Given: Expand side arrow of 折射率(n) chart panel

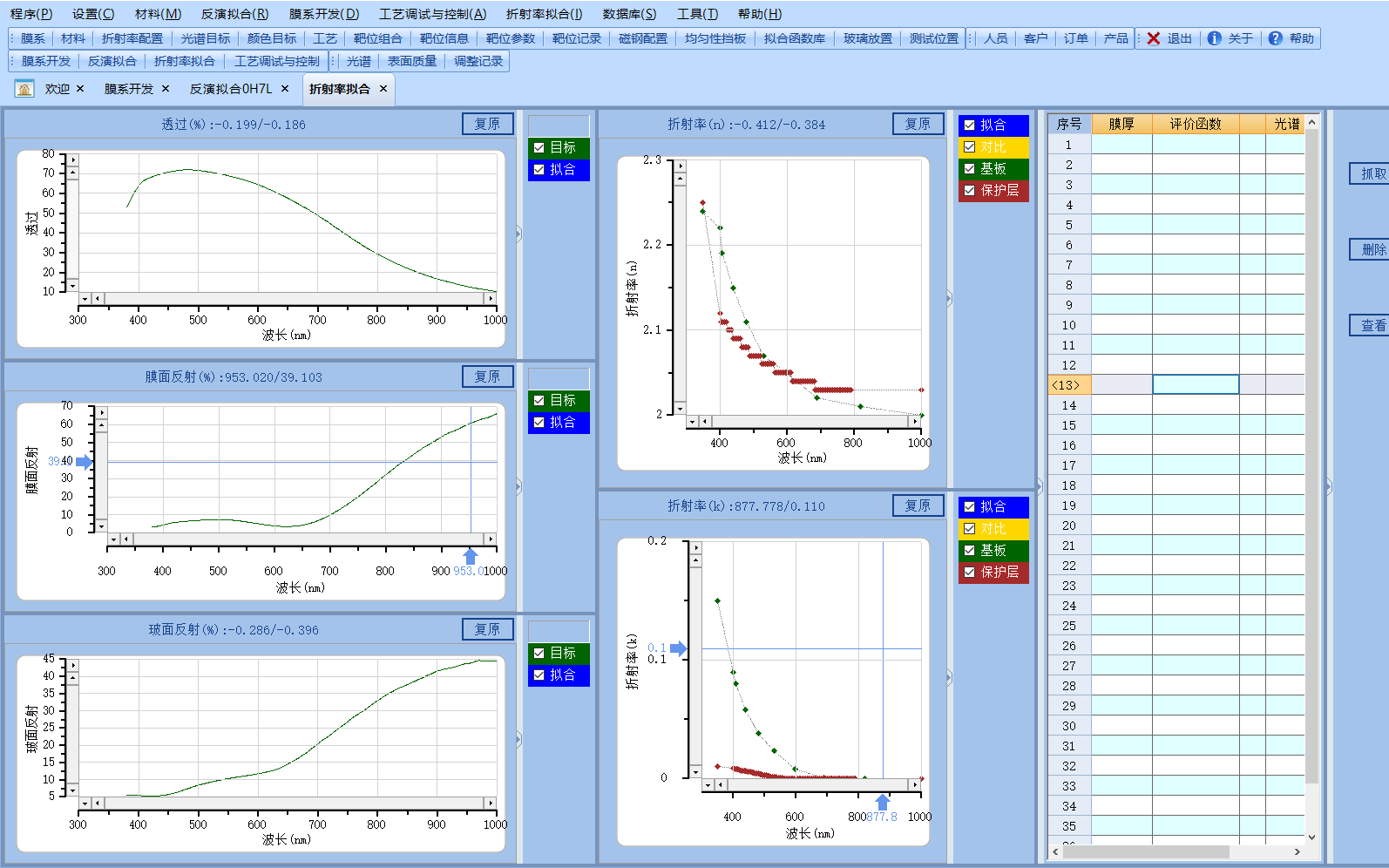Looking at the screenshot, I should coord(949,299).
